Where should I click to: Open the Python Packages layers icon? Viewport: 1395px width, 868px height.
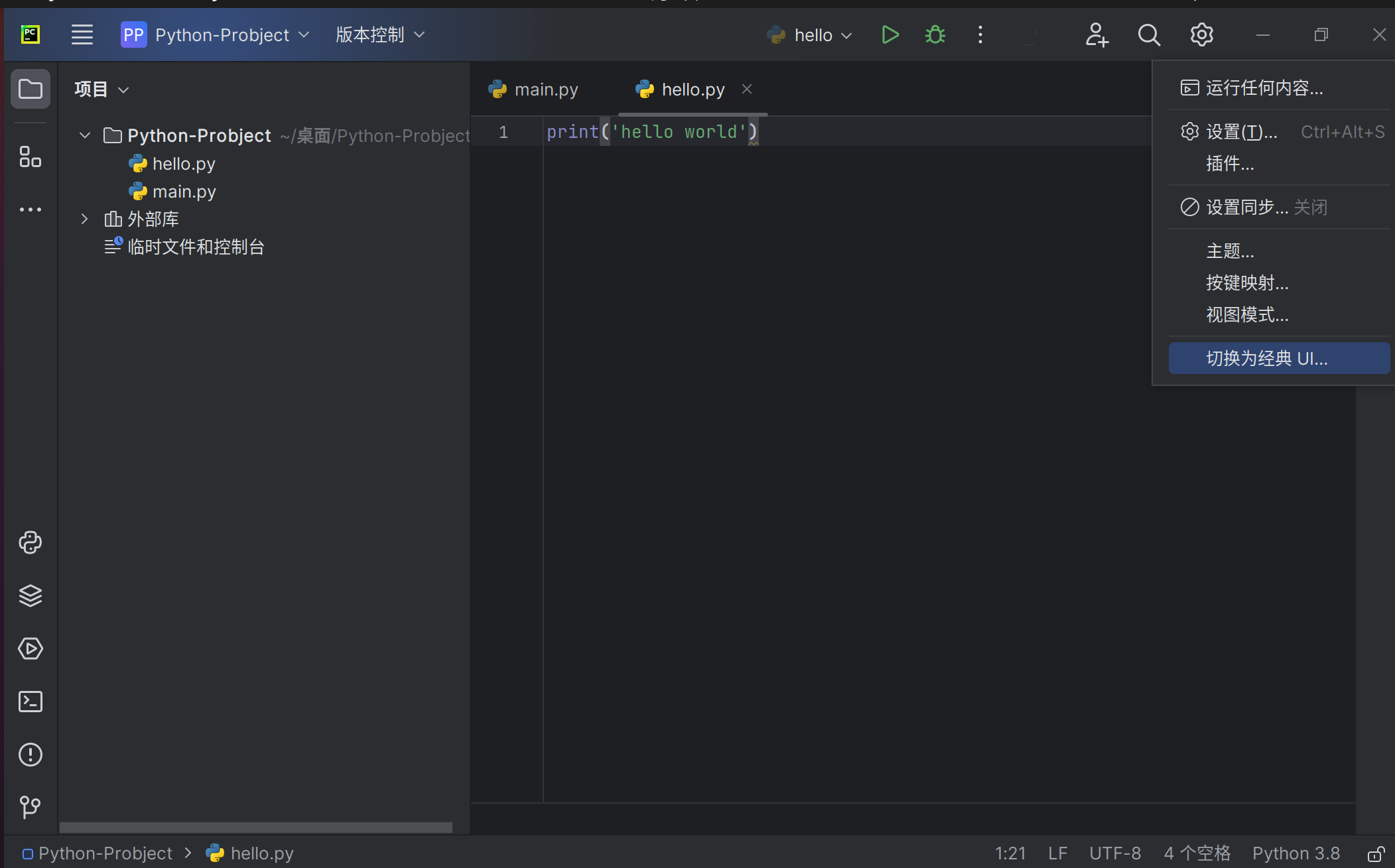coord(31,595)
